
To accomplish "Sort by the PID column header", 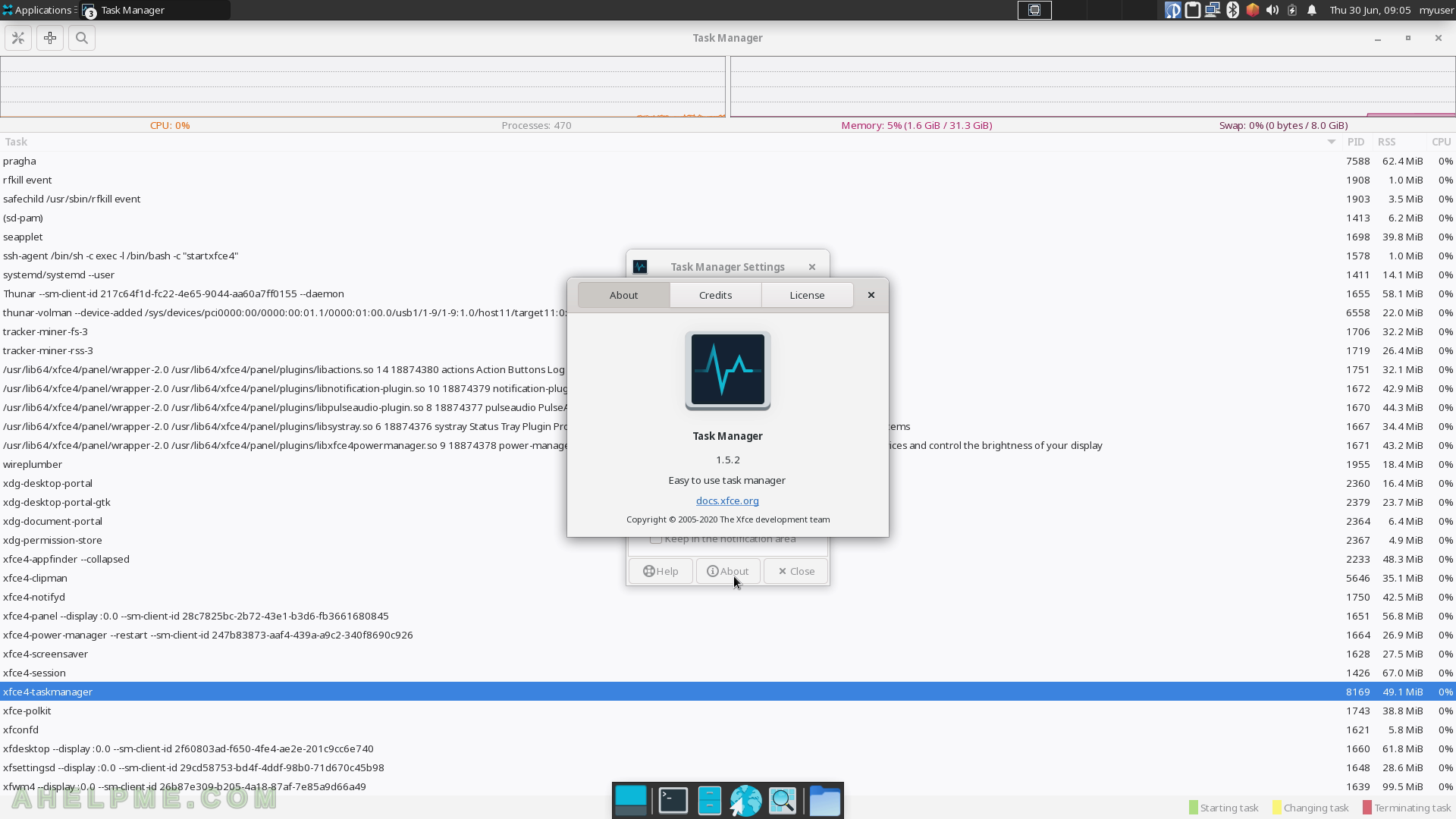I will pos(1356,142).
